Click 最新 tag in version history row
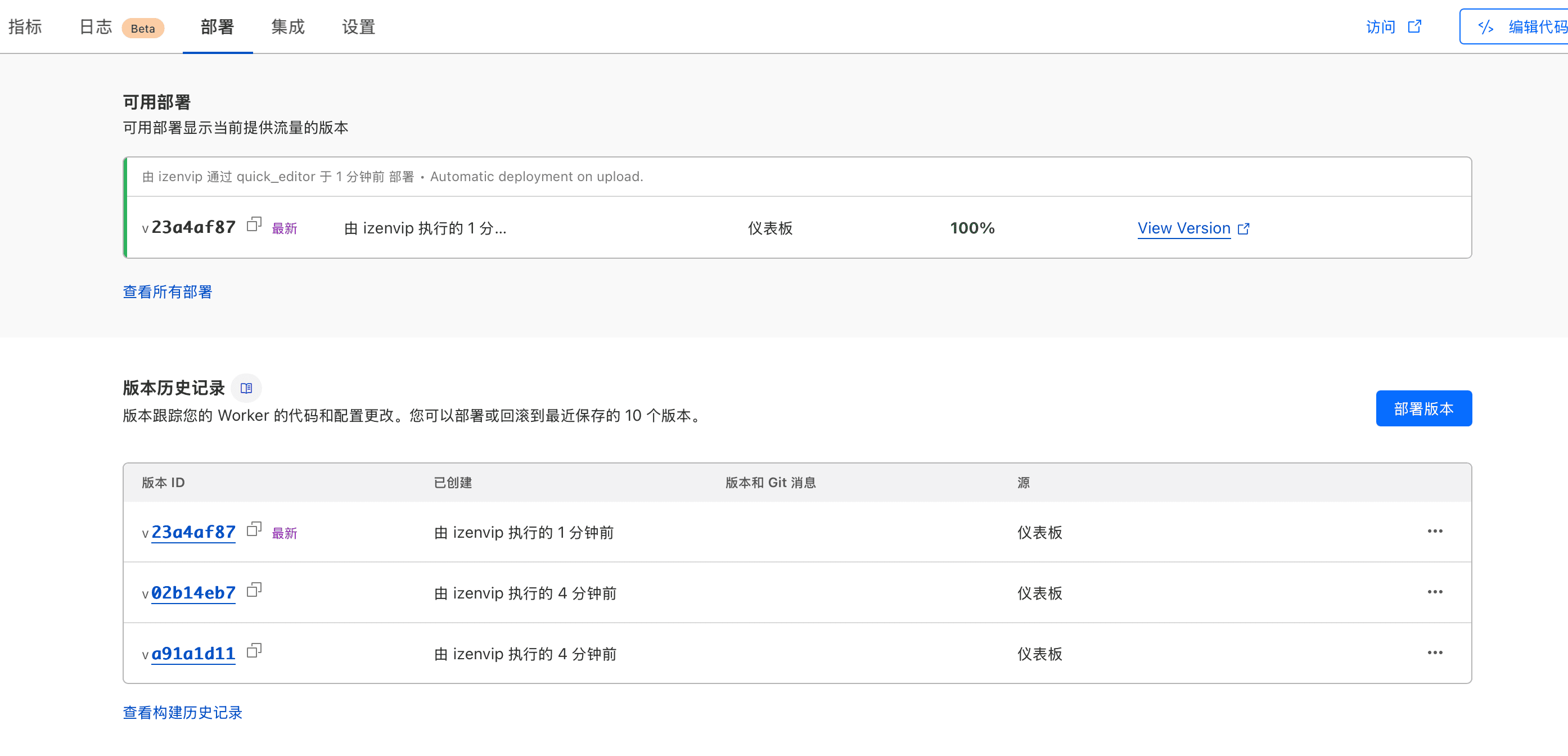Viewport: 1568px width, 756px height. tap(284, 534)
